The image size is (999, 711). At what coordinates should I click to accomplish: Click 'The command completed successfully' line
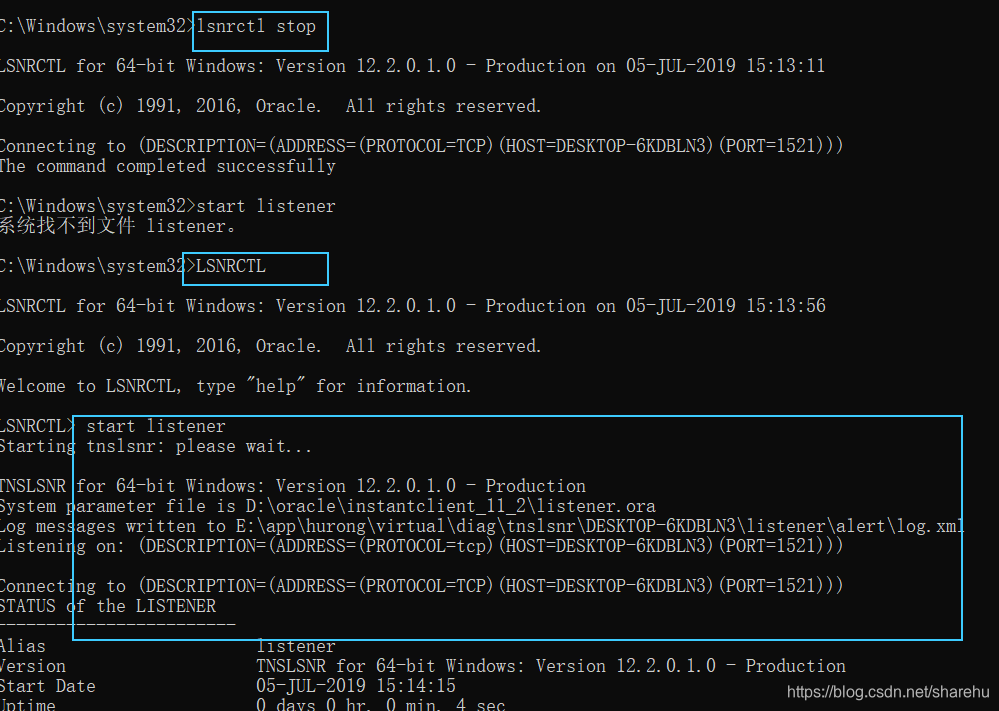point(168,166)
